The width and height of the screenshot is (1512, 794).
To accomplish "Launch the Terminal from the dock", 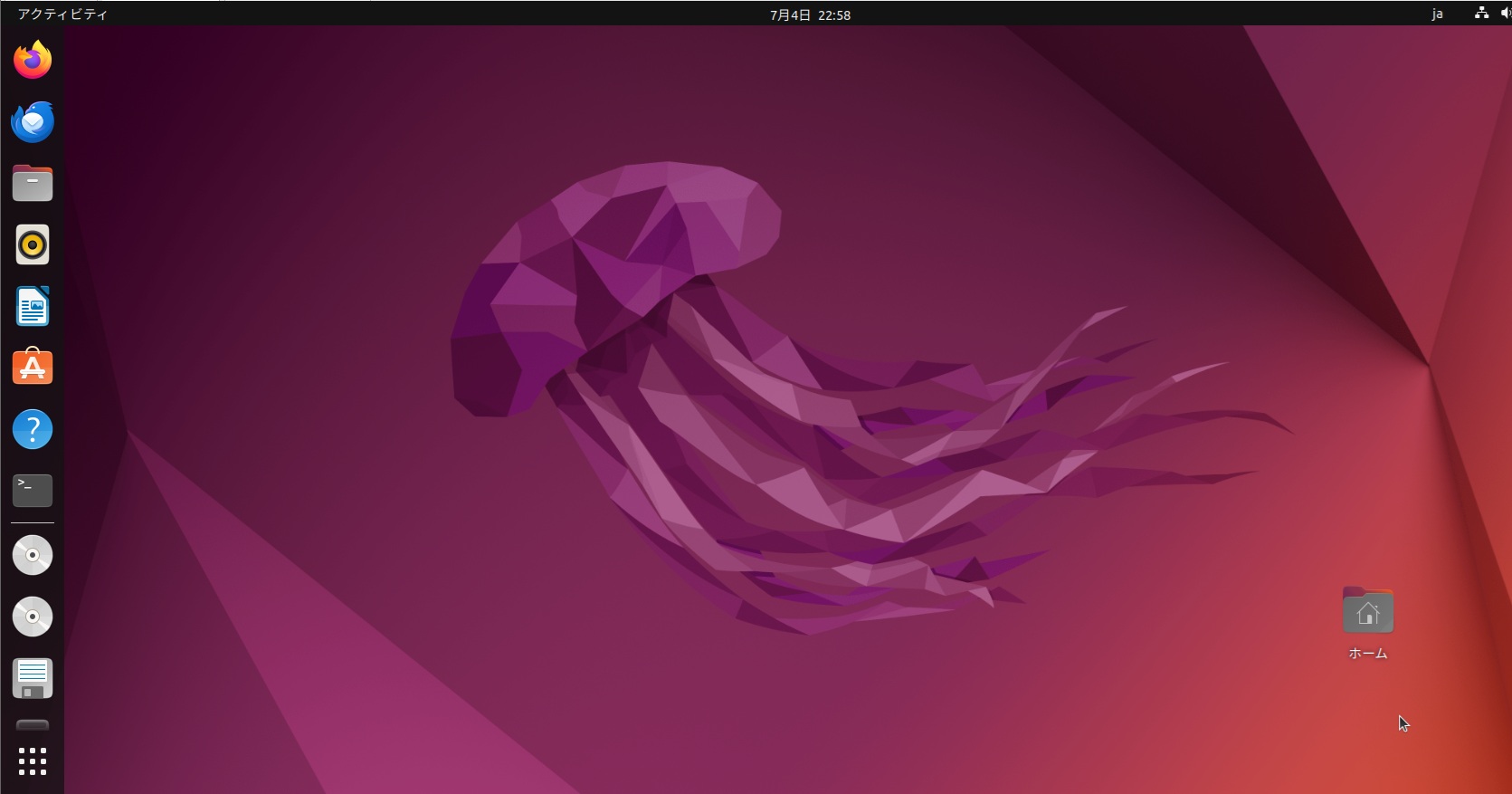I will tap(33, 491).
